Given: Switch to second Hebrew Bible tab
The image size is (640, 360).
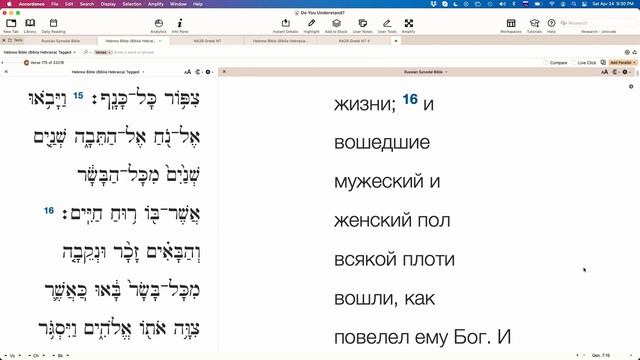Looking at the screenshot, I should click(280, 41).
